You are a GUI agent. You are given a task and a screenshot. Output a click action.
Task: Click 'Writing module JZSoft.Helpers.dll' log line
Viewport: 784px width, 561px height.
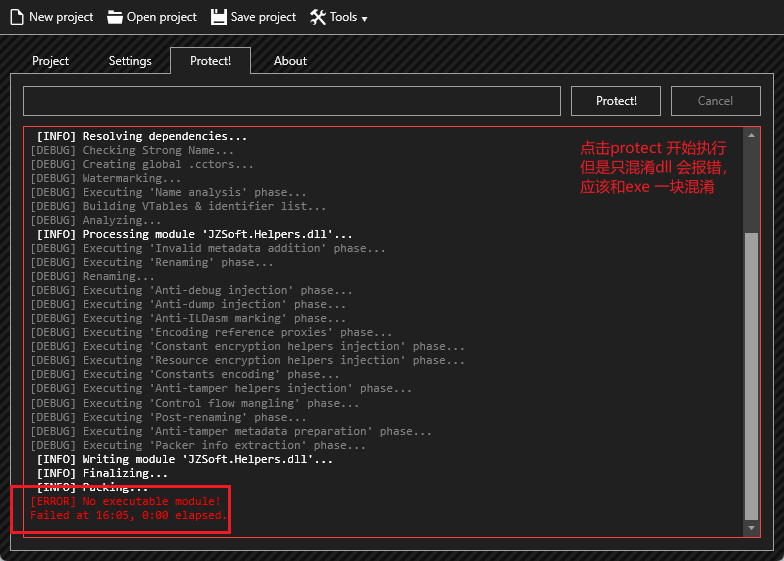184,459
